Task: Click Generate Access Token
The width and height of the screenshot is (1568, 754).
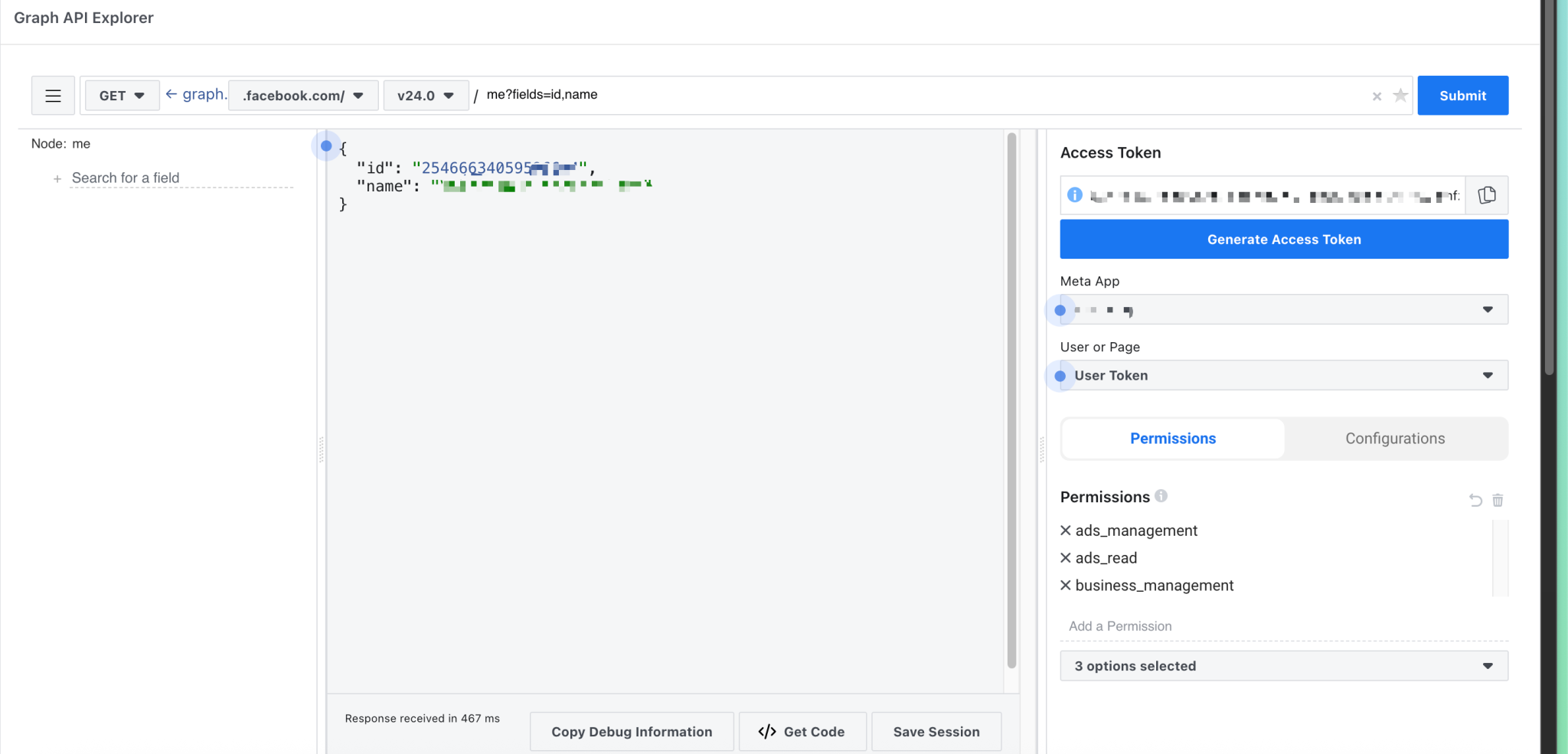Action: [x=1282, y=239]
